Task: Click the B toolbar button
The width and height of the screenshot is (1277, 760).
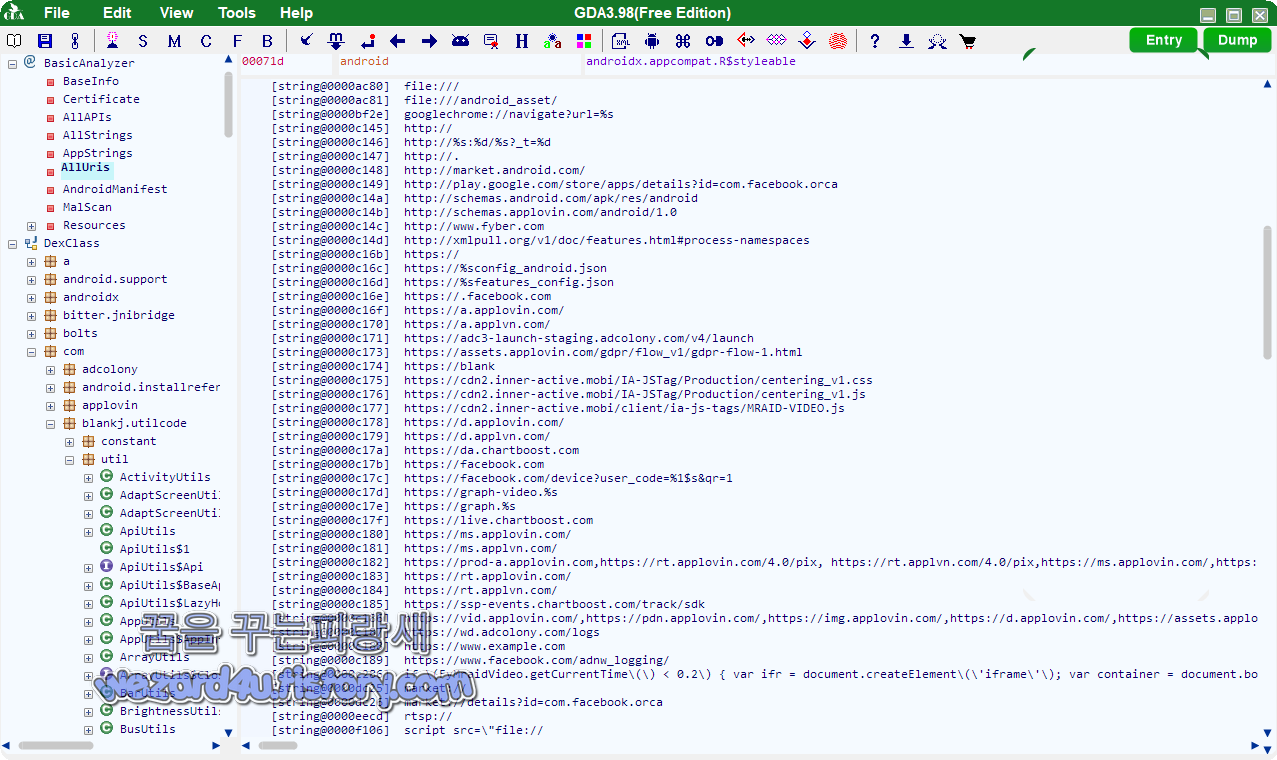Action: tap(267, 41)
